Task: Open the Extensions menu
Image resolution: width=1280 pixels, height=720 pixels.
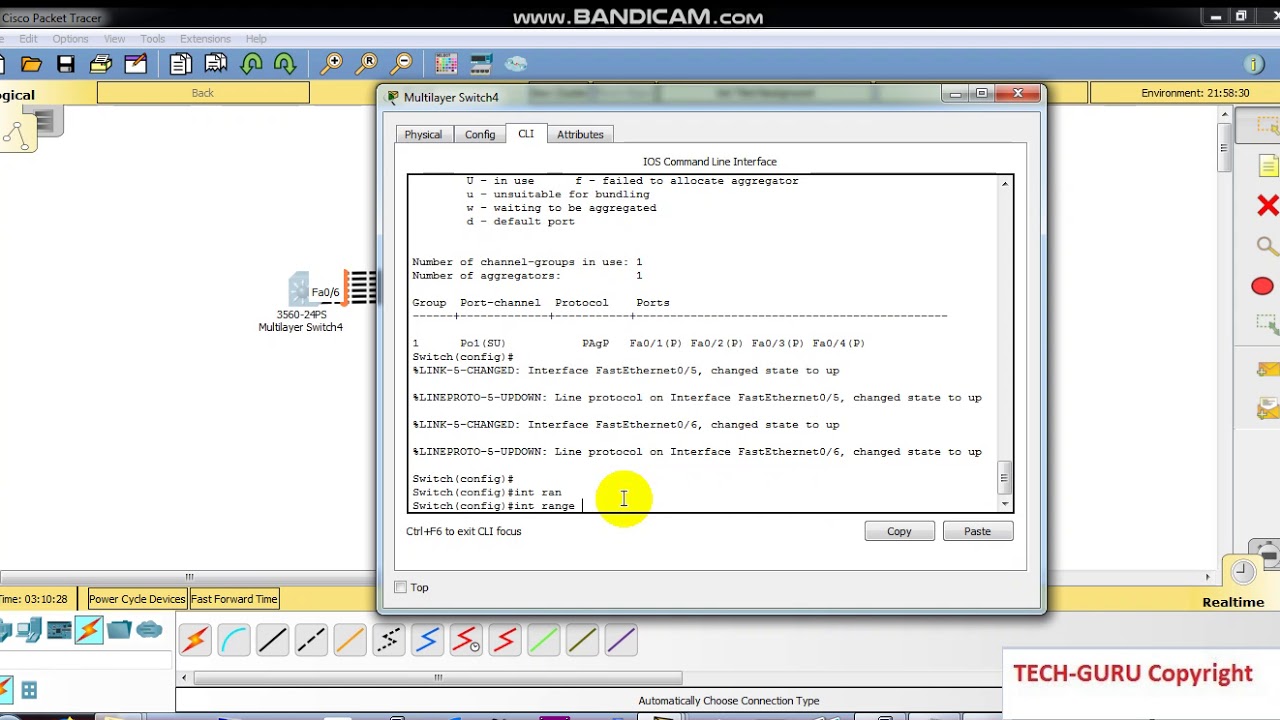Action: point(205,39)
